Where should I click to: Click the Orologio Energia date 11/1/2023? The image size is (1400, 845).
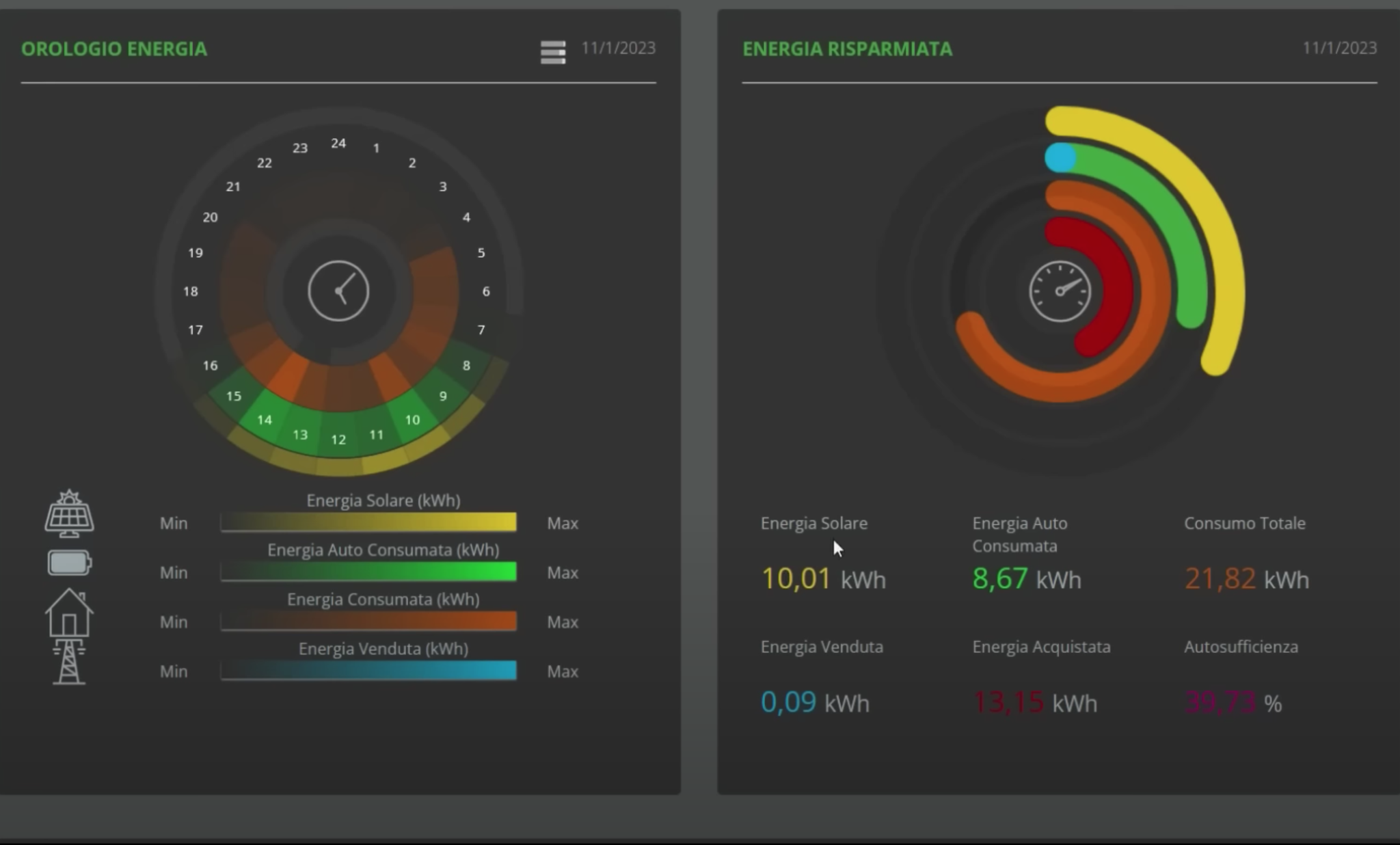619,48
